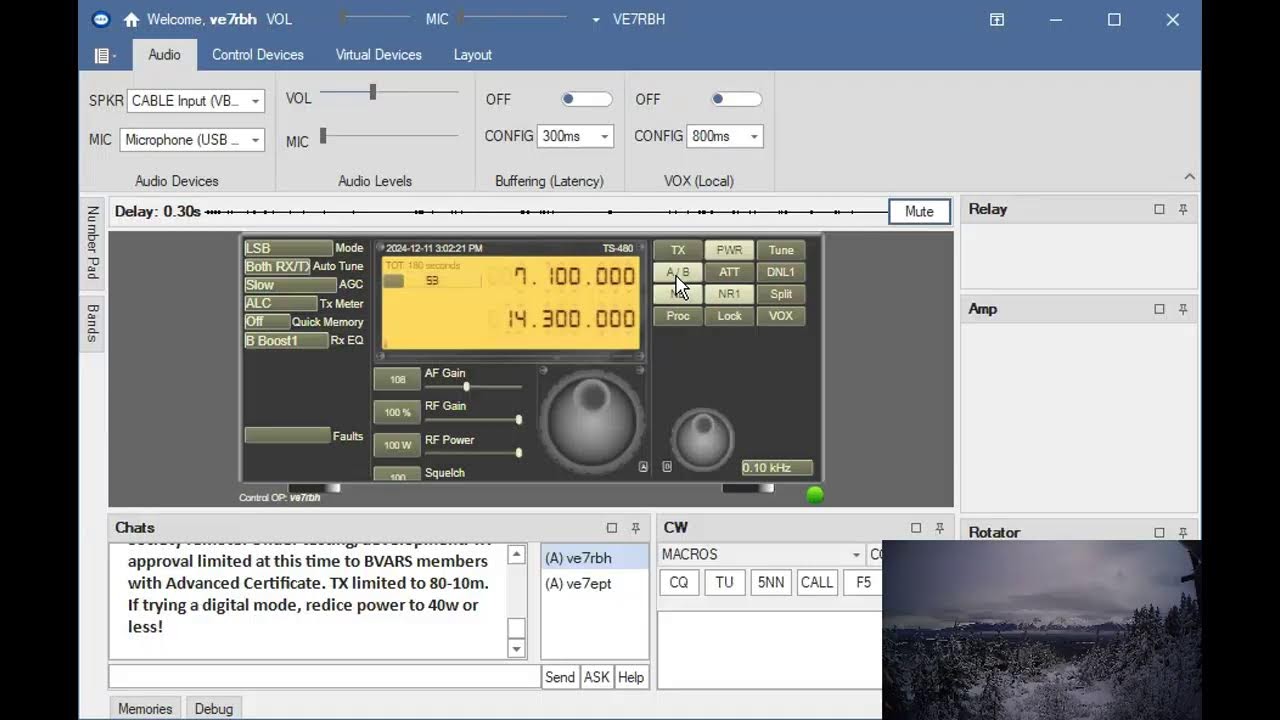1280x720 pixels.
Task: Pin the Relay panel
Action: [x=1183, y=210]
